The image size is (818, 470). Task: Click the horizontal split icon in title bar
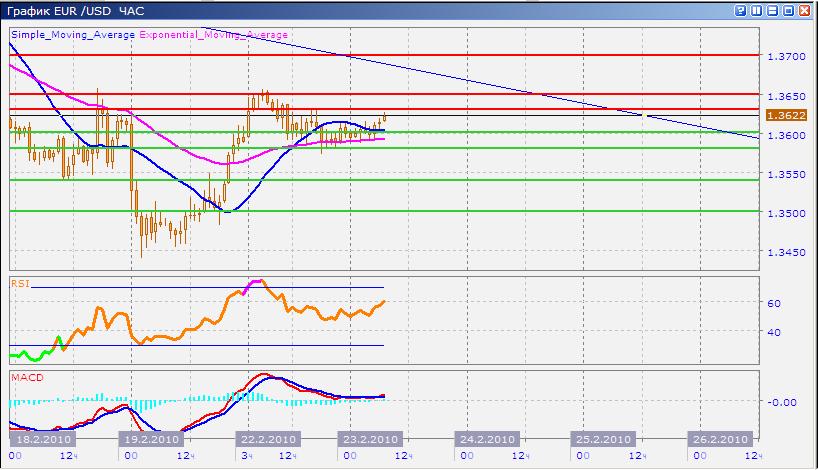tap(772, 10)
